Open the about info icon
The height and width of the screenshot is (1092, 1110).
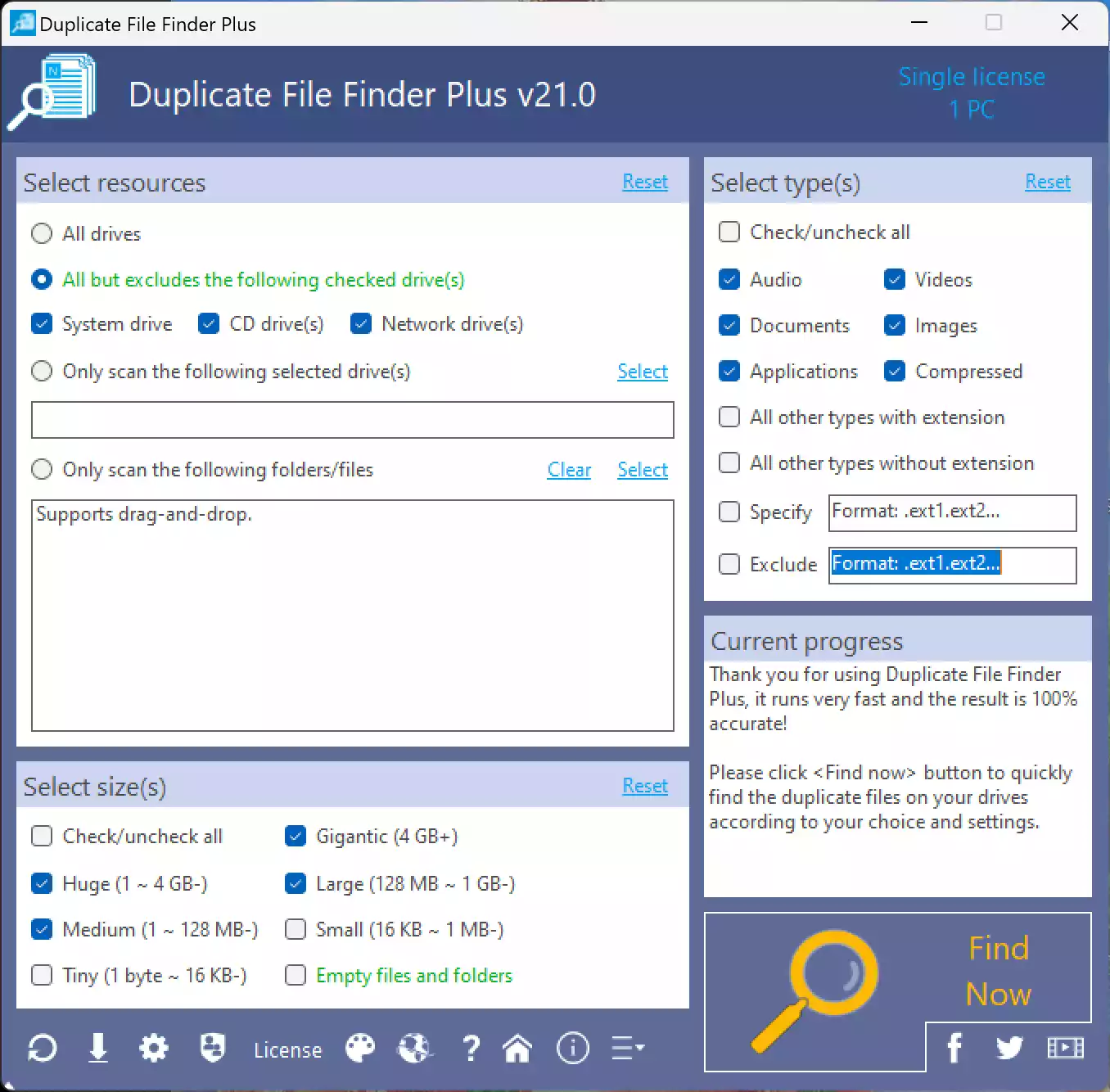(573, 1048)
